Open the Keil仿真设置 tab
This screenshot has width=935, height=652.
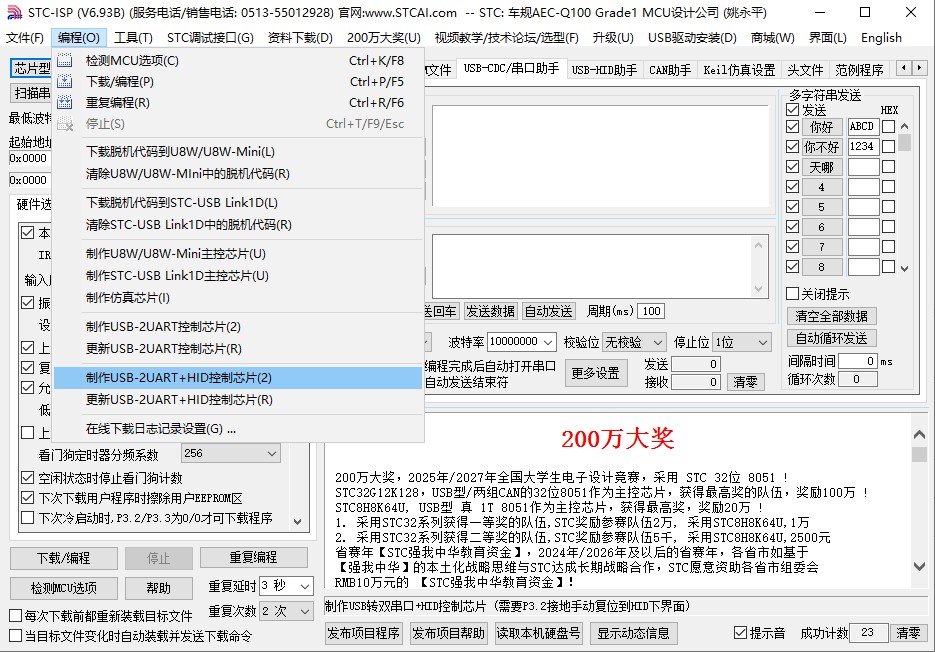(x=739, y=70)
